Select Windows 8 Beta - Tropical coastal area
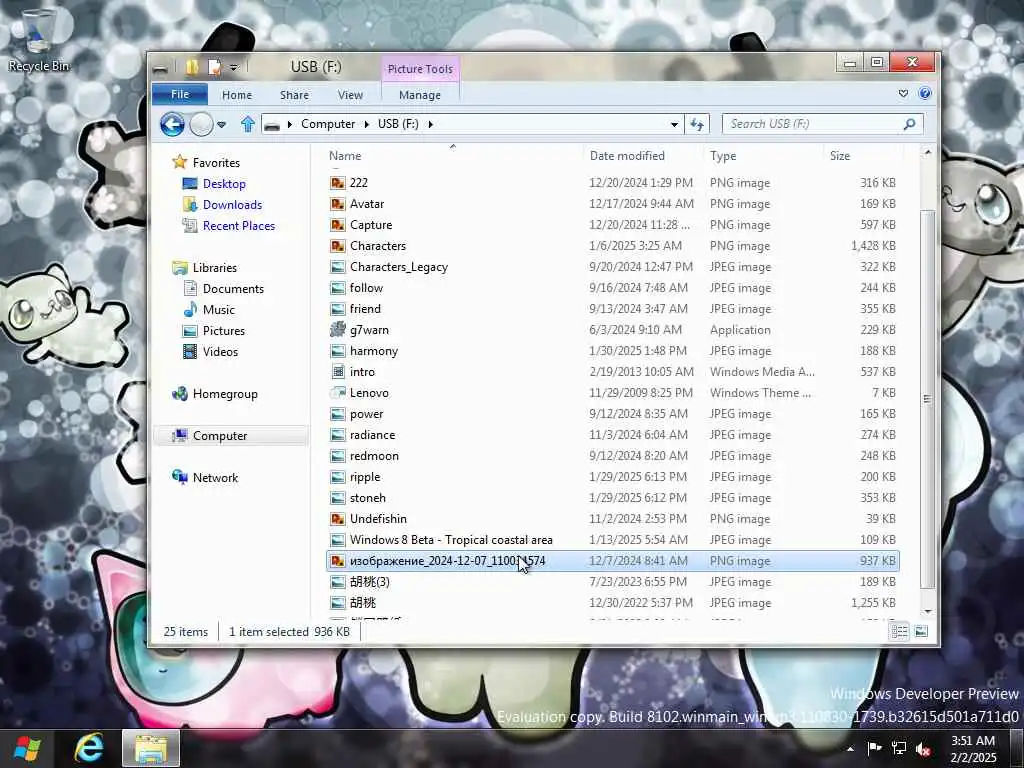This screenshot has width=1024, height=768. tap(613, 539)
